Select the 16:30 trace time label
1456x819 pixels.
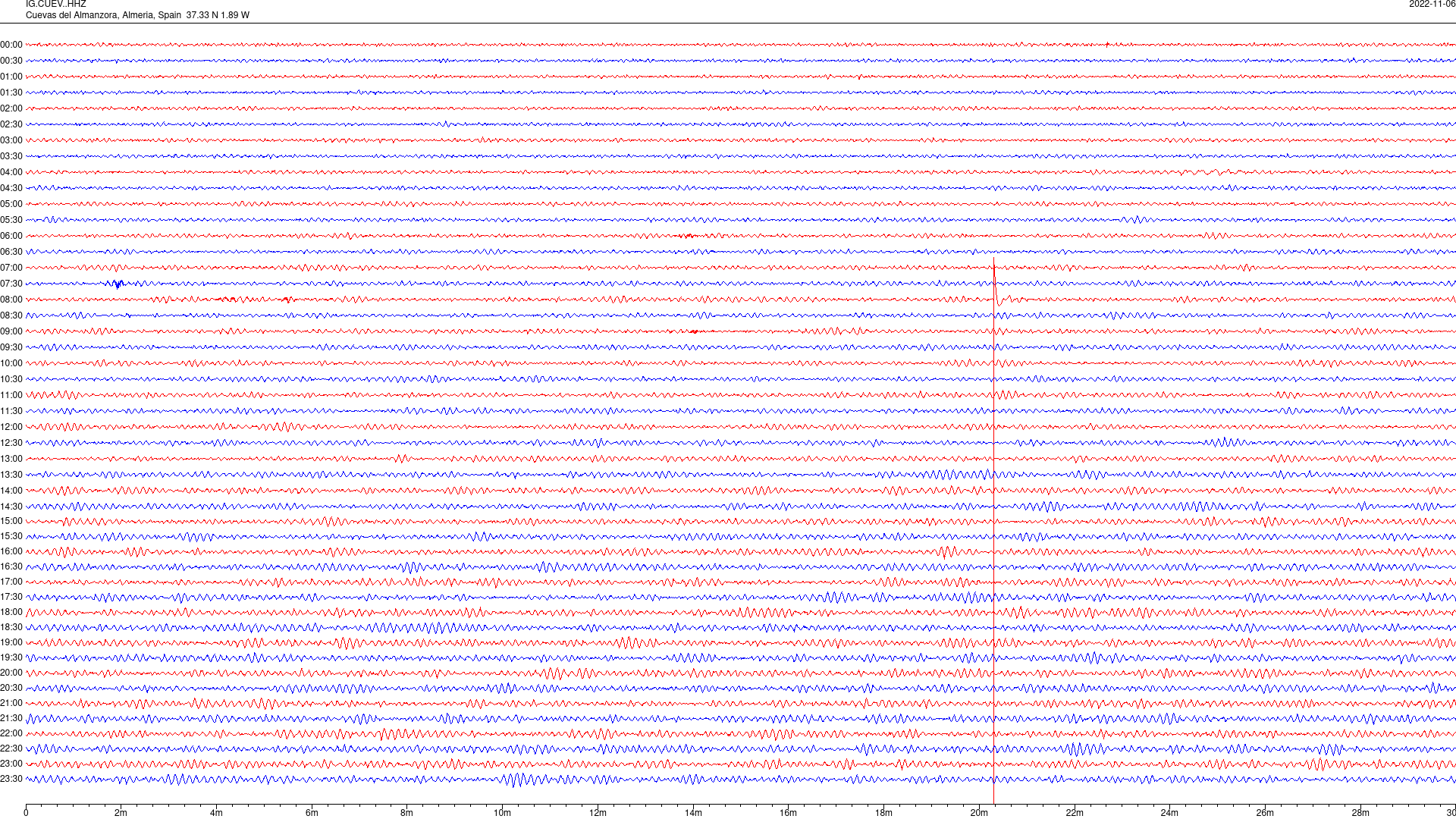pyautogui.click(x=11, y=566)
